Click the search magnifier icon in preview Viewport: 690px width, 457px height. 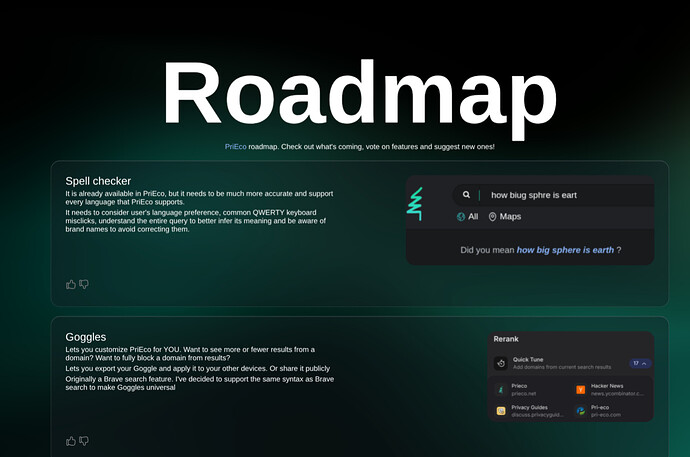coord(466,194)
